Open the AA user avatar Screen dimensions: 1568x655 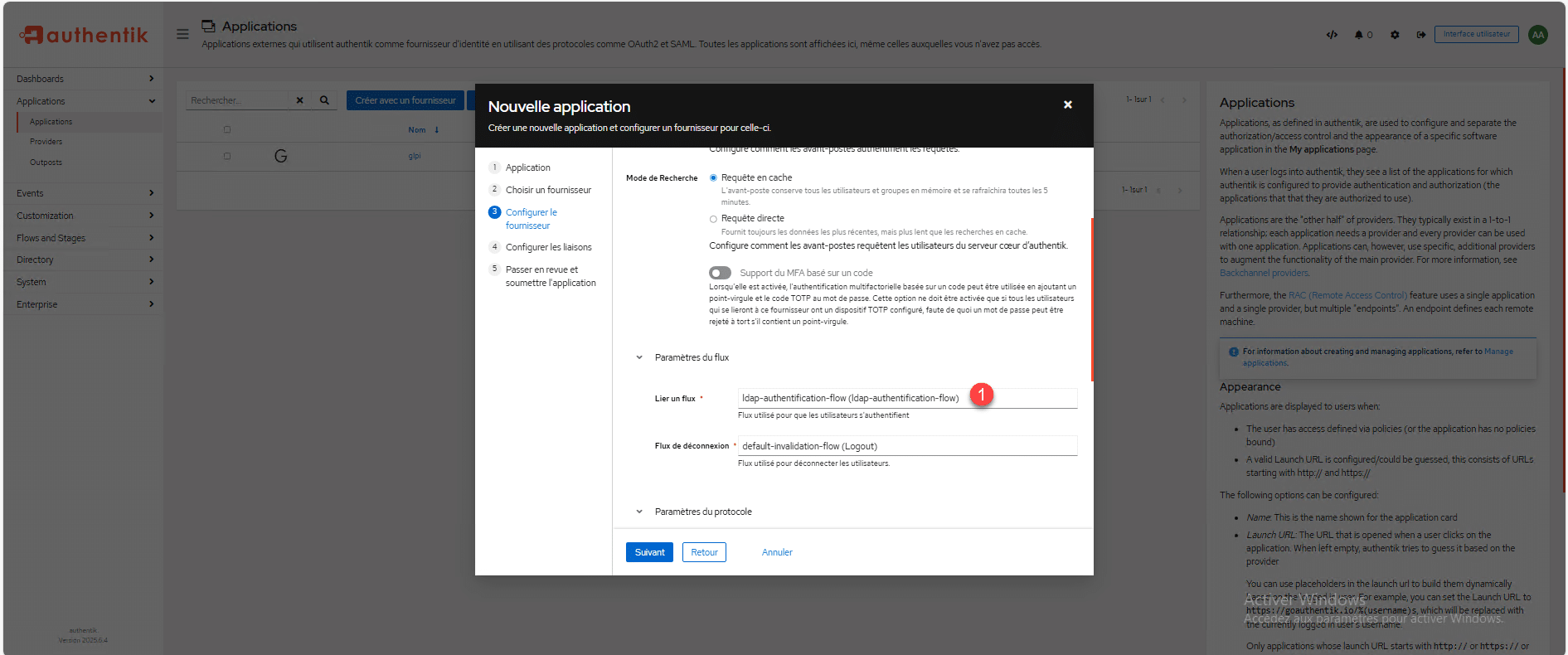pos(1538,35)
